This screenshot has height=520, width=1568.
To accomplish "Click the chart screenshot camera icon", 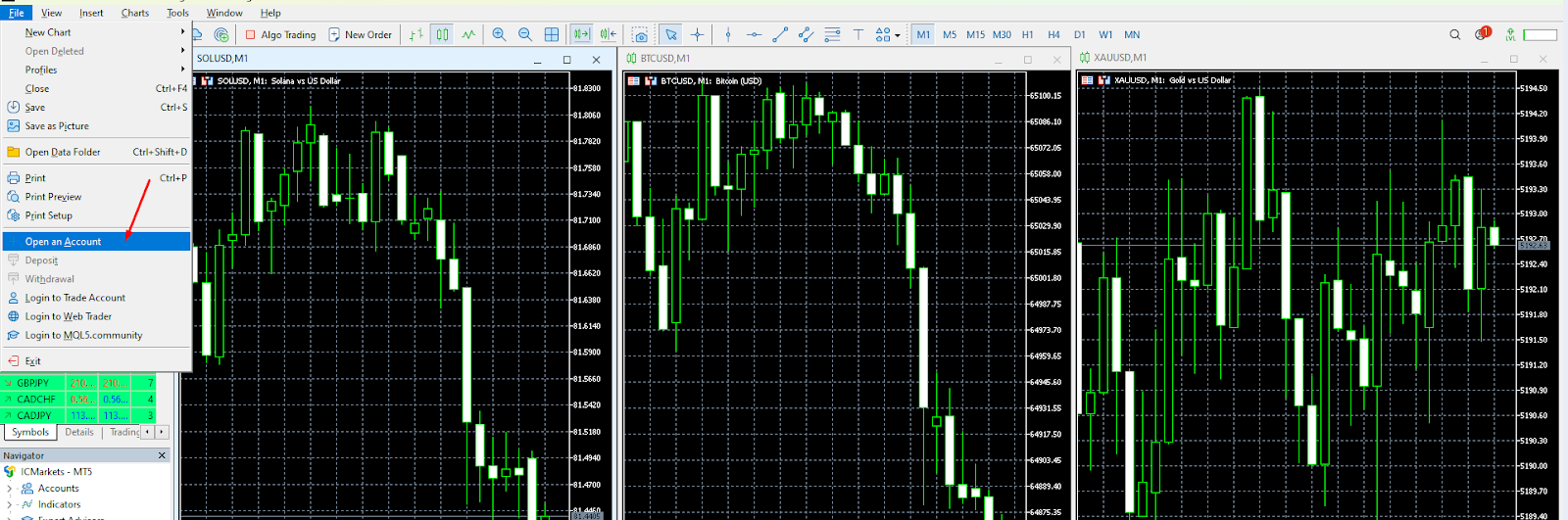I will pos(640,35).
